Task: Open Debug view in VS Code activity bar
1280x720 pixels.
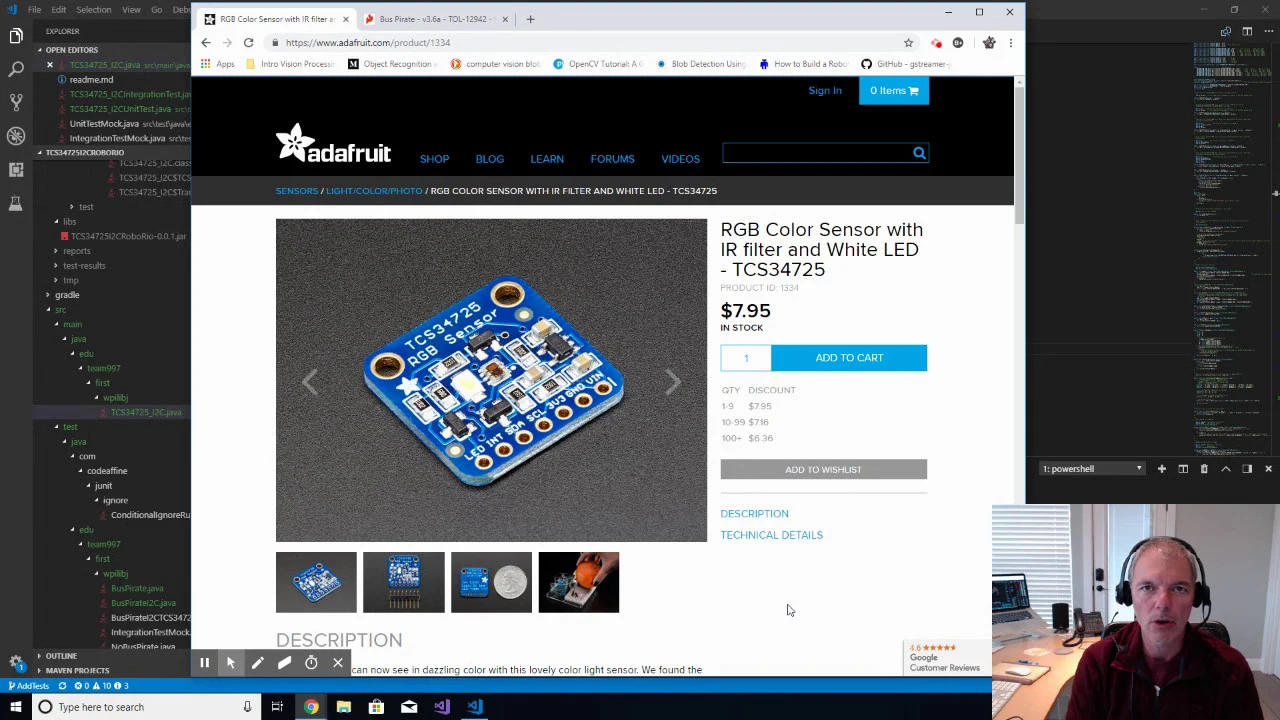Action: tap(16, 136)
